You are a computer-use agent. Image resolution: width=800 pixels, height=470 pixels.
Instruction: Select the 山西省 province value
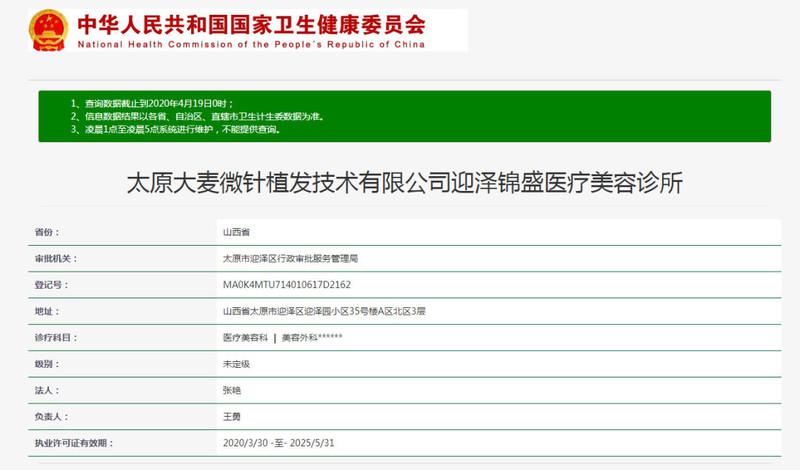pyautogui.click(x=237, y=231)
